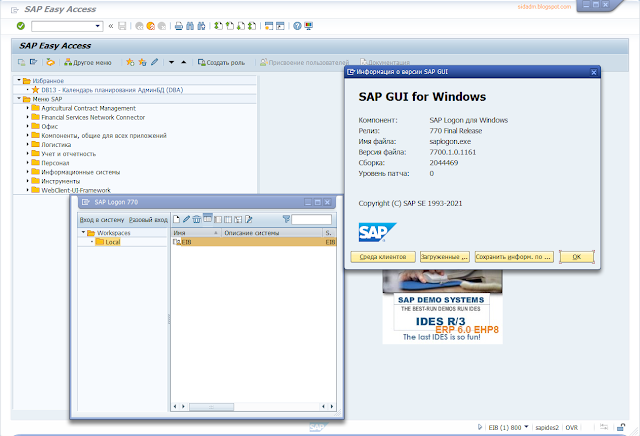Click the First Page icon
640x436 pixels.
pos(219,26)
